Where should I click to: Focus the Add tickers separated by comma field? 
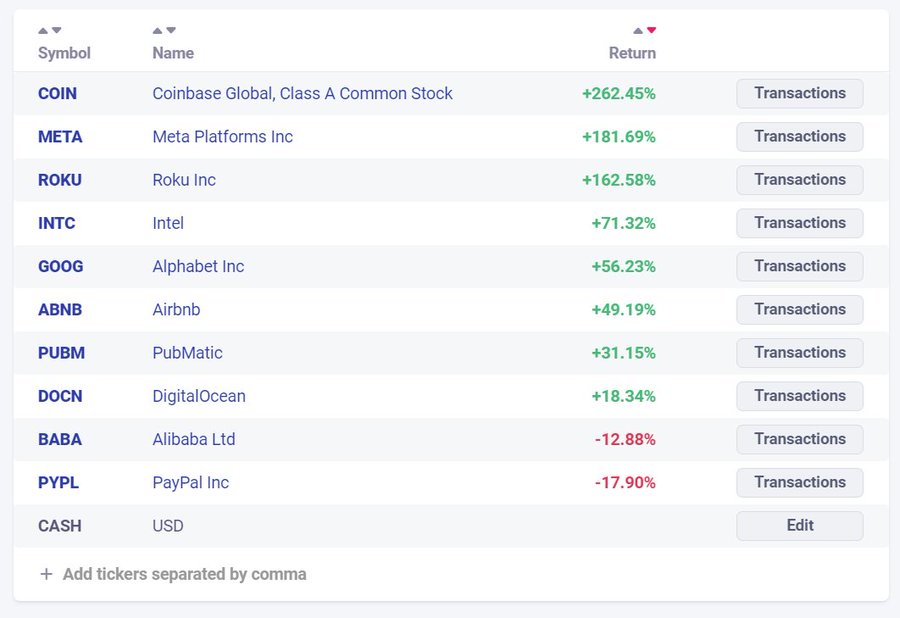184,574
